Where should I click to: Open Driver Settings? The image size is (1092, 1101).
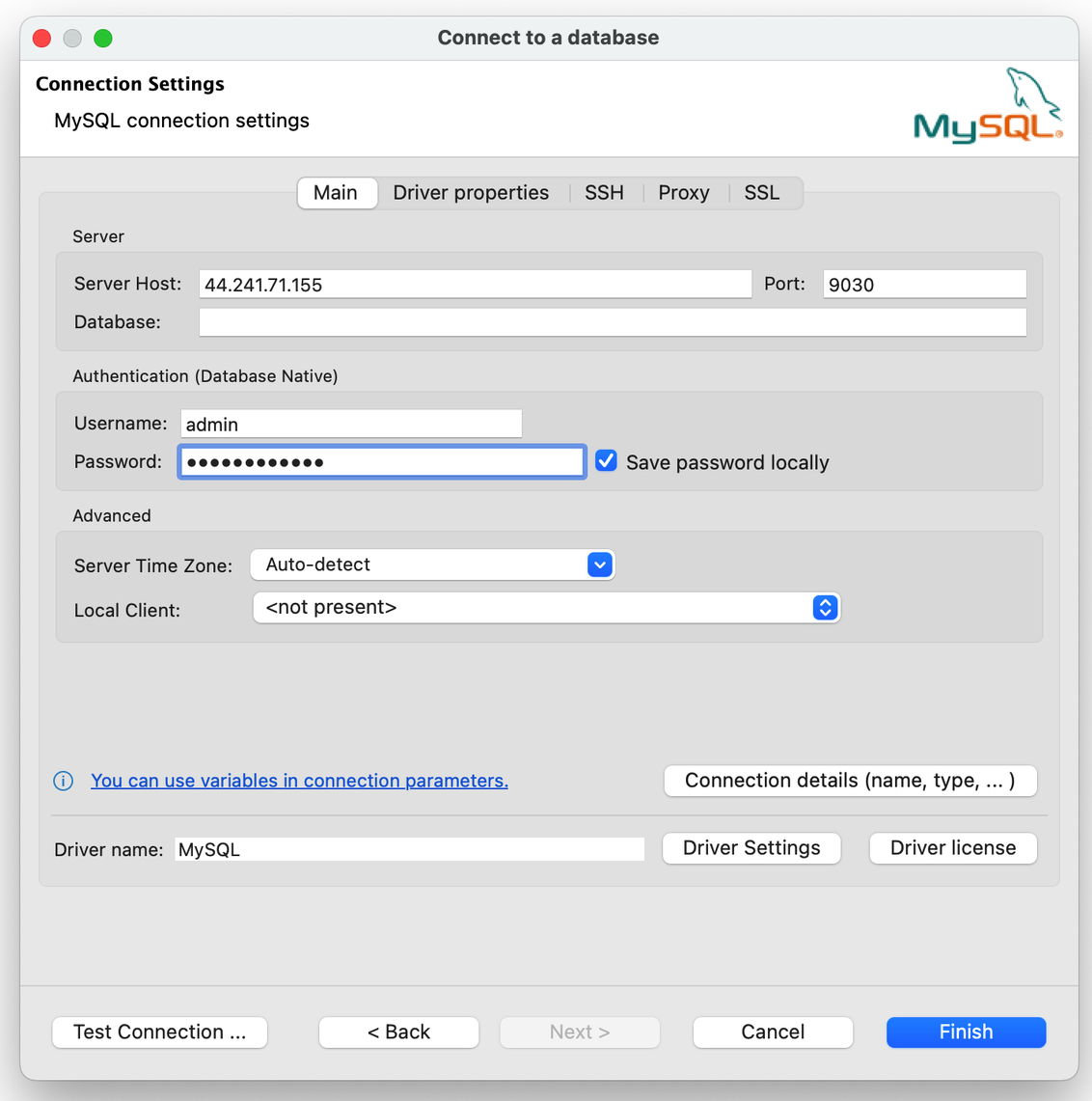click(x=751, y=848)
